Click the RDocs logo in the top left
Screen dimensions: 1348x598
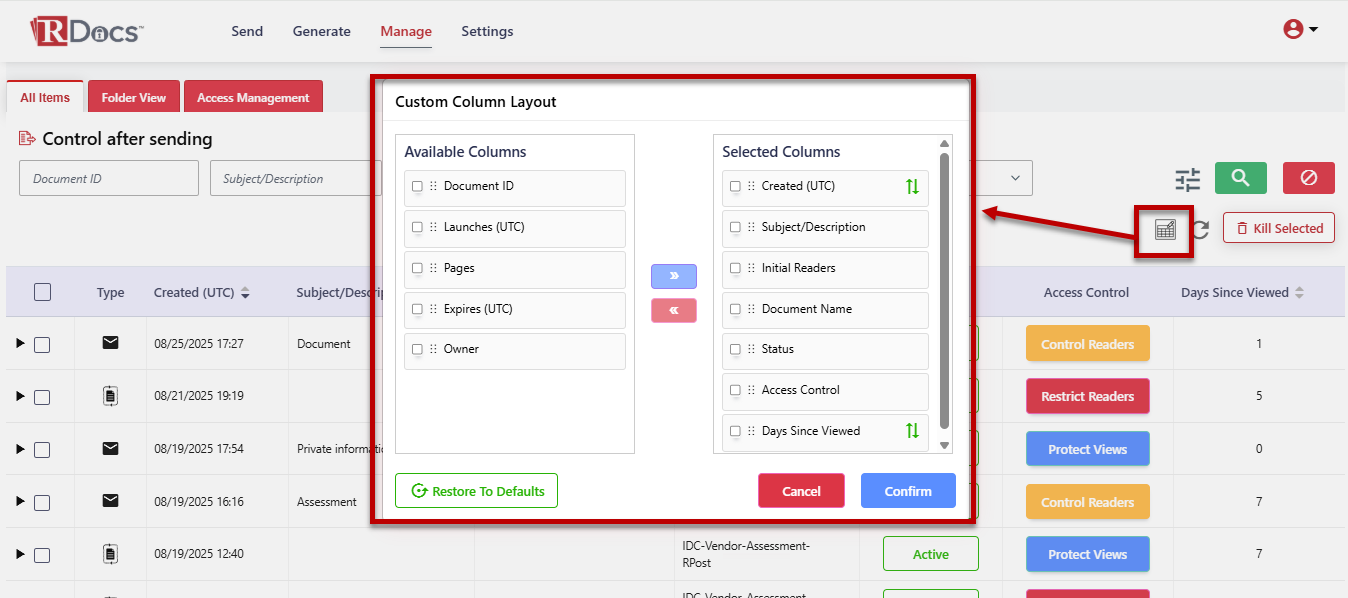(85, 30)
